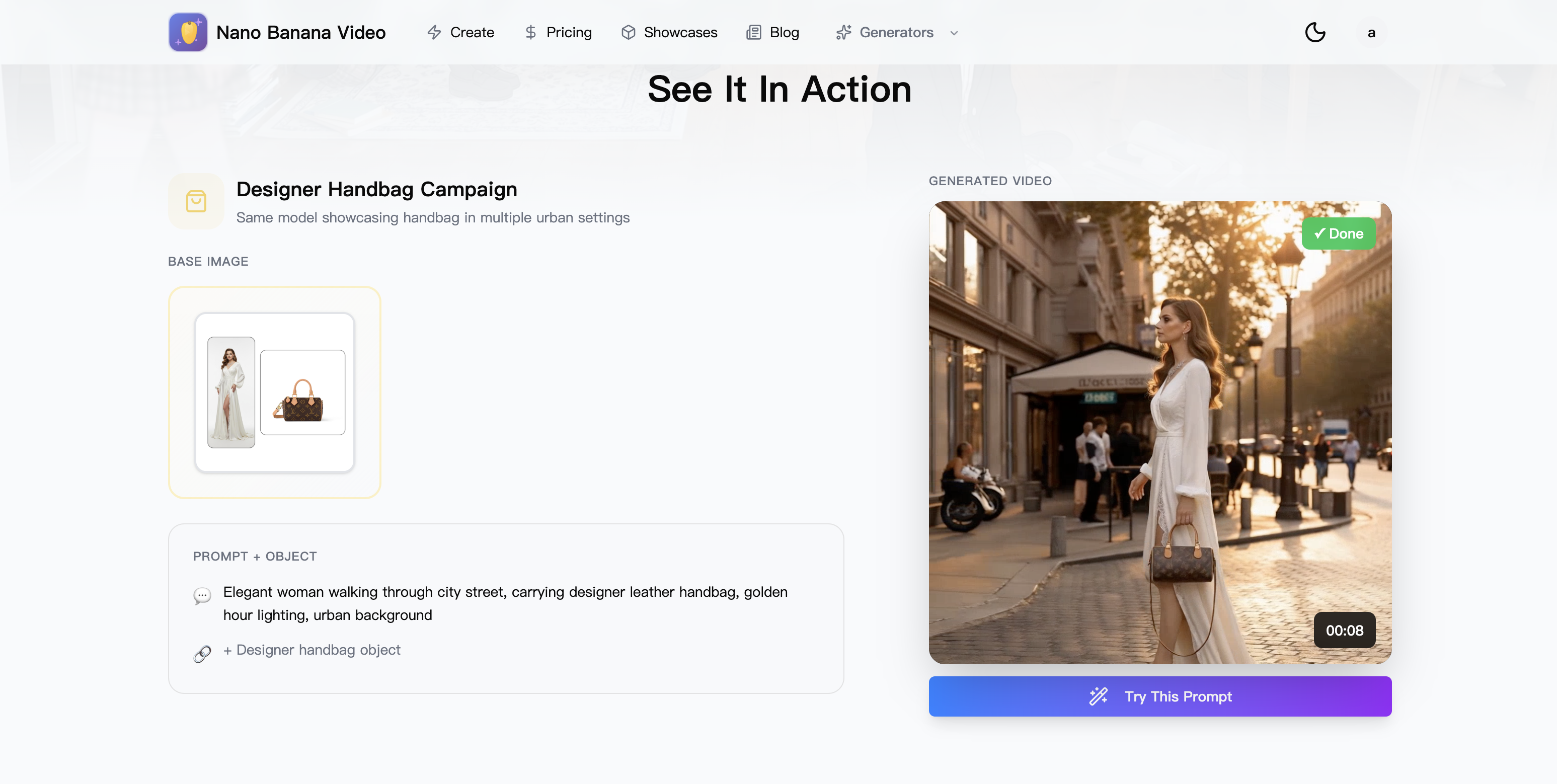Open the Showcases page link
1557x784 pixels.
679,32
